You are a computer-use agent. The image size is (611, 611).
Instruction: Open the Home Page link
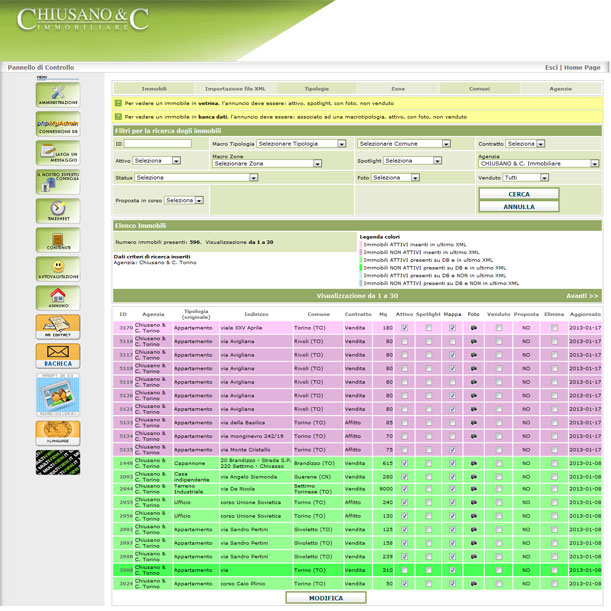tap(582, 67)
